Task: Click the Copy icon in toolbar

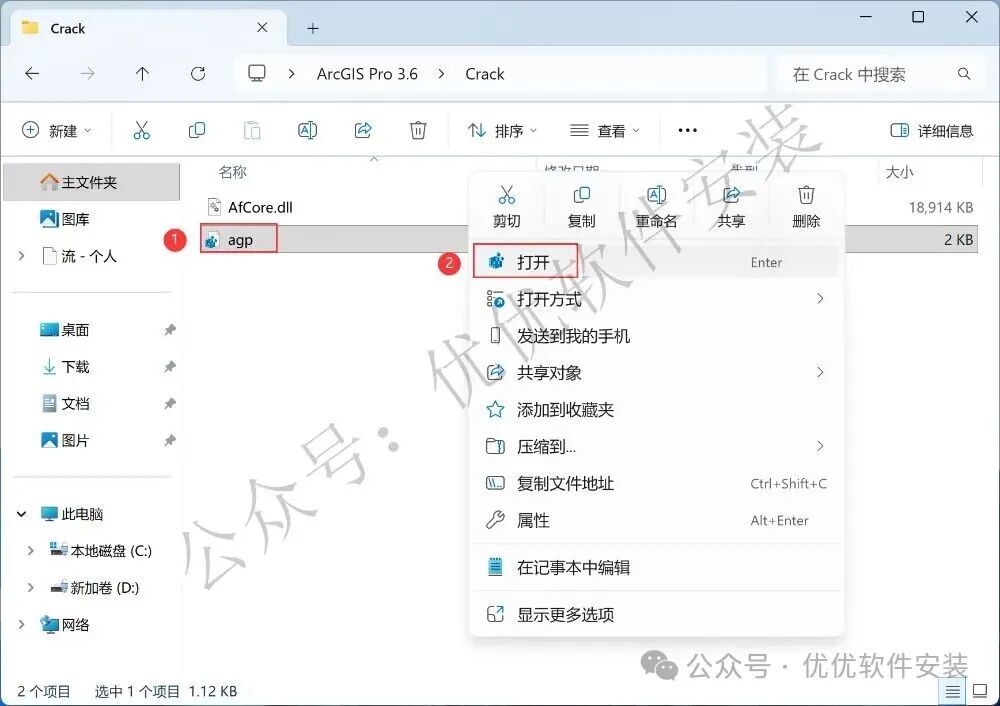Action: [197, 131]
